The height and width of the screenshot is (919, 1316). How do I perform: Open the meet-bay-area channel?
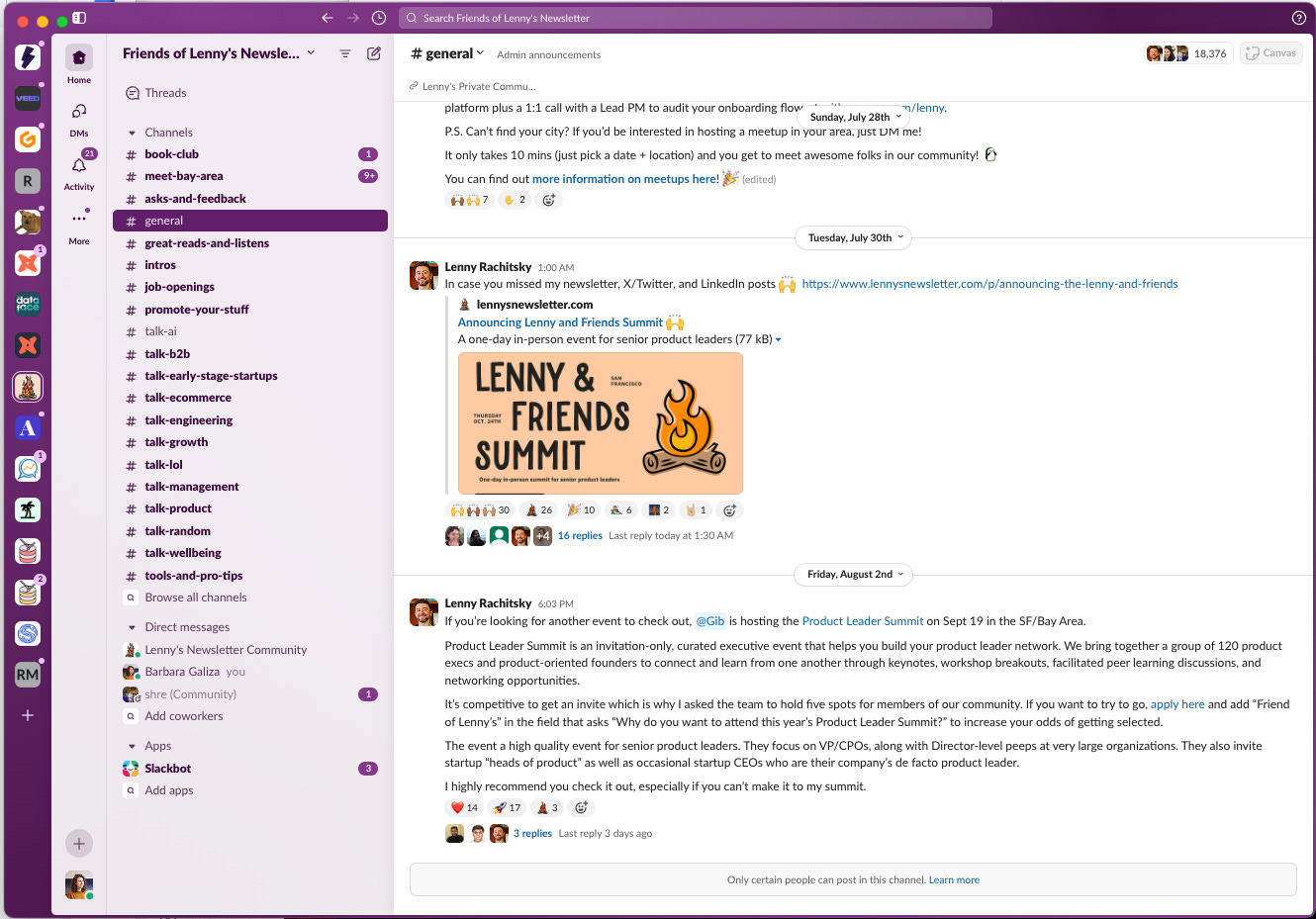pos(249,176)
